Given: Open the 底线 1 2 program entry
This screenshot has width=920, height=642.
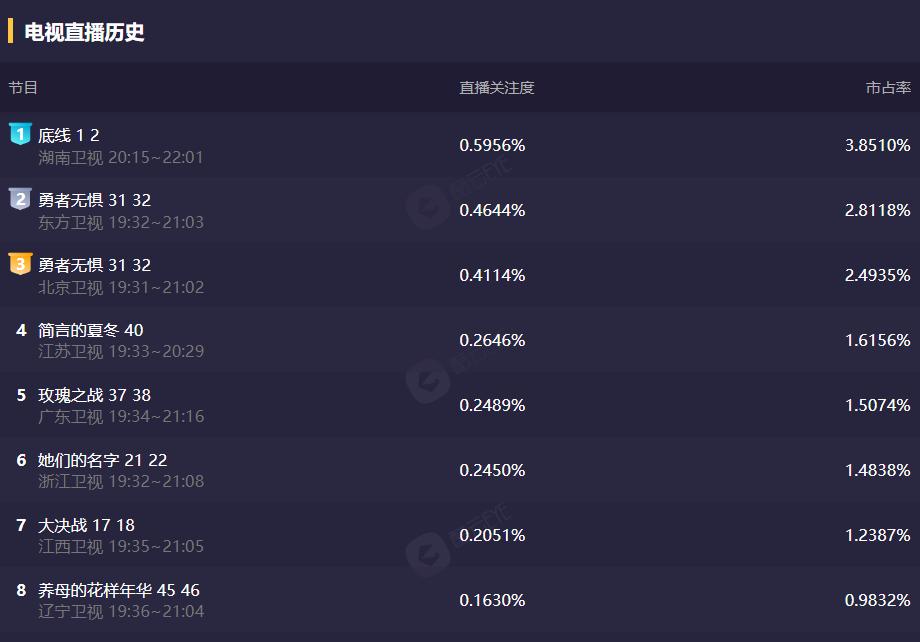Looking at the screenshot, I should tap(69, 135).
